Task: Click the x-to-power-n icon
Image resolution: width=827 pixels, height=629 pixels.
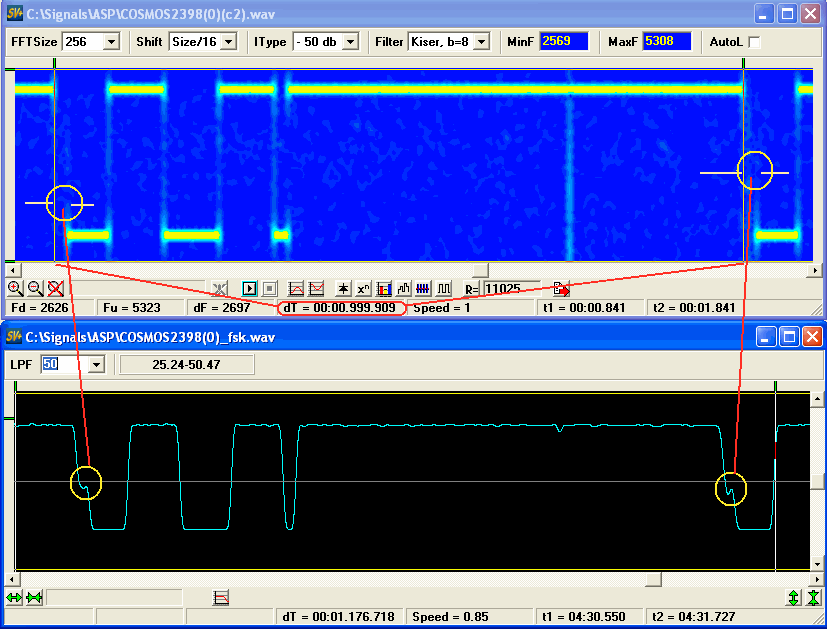Action: click(363, 288)
